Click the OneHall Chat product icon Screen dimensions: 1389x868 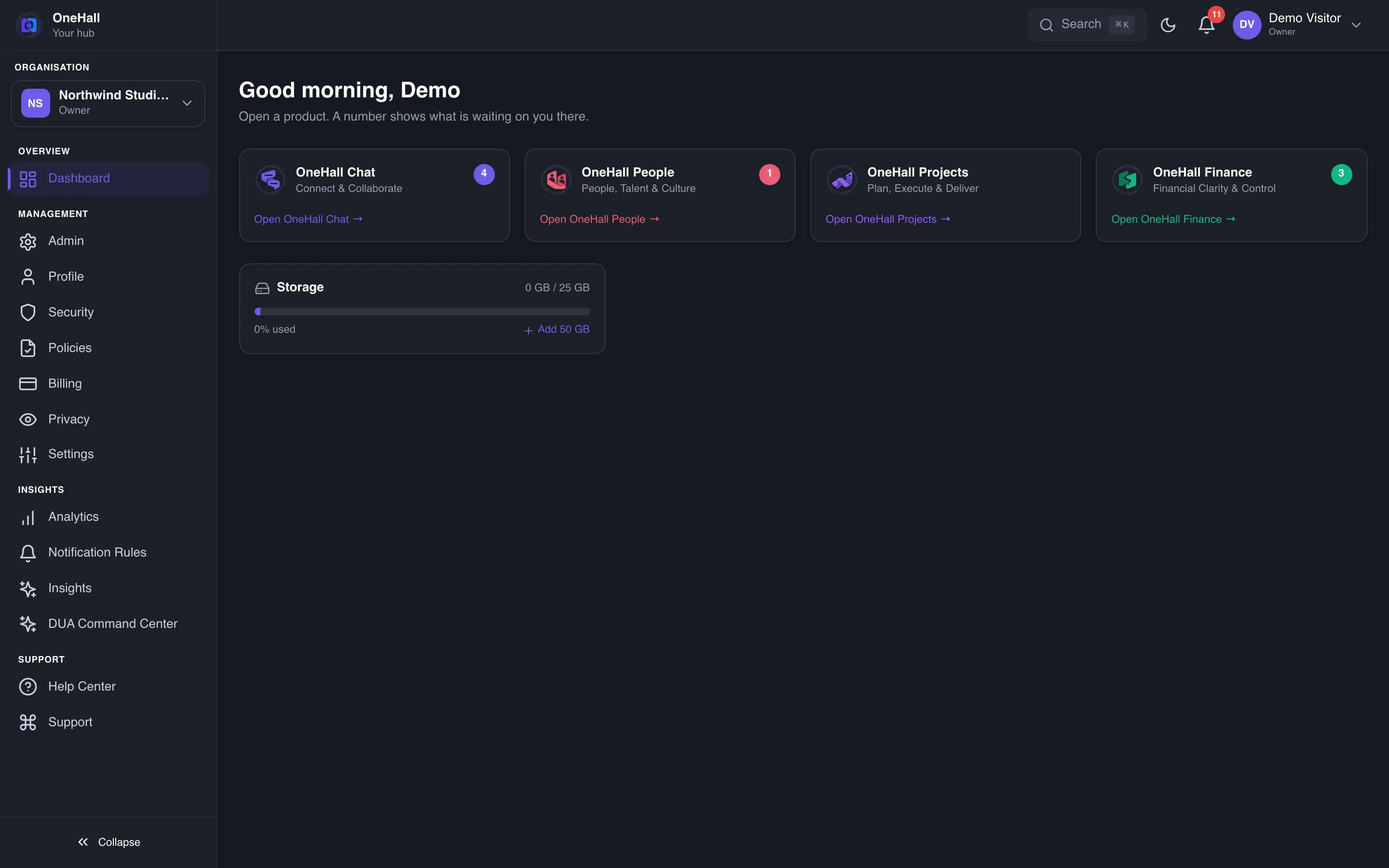[x=271, y=180]
